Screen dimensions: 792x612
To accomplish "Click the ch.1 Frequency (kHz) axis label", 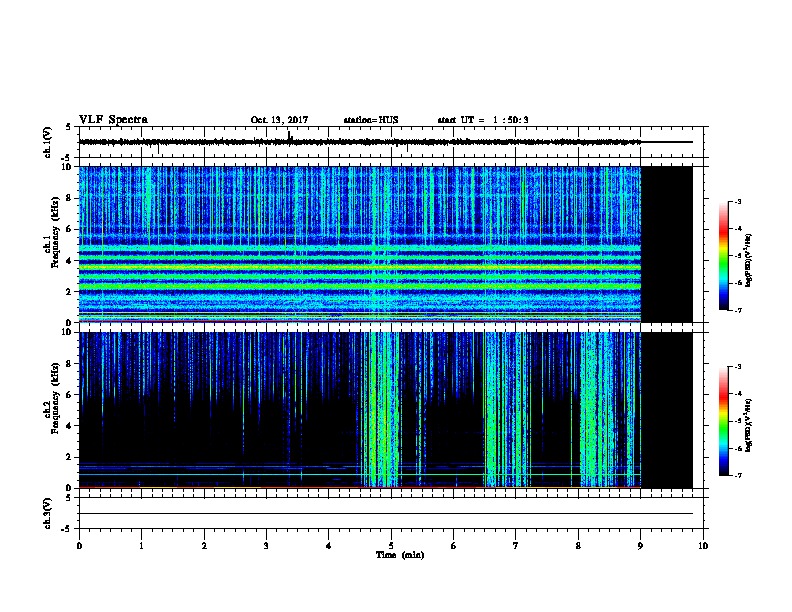I will pos(52,232).
